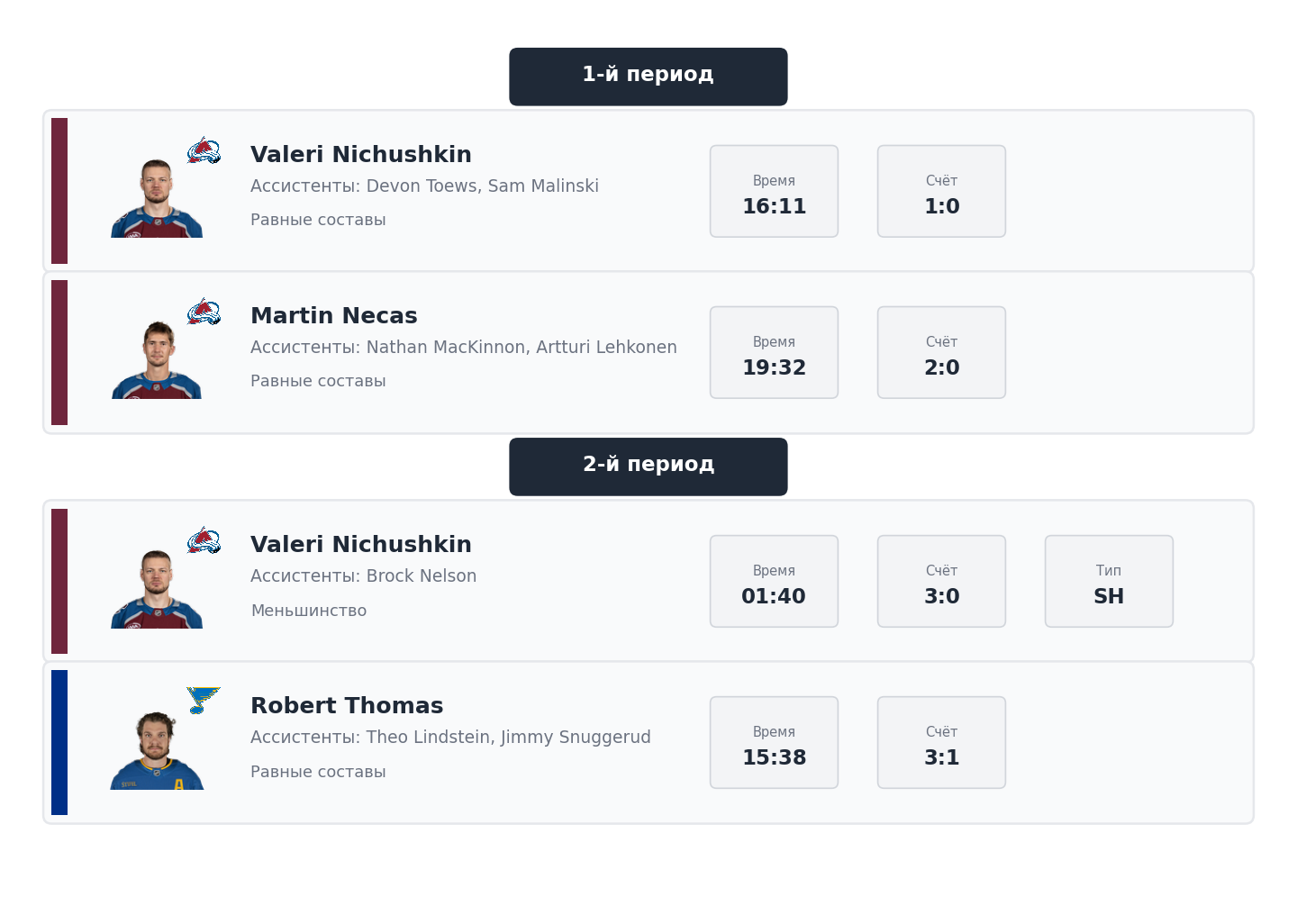Click the 16:11 time box
The height and width of the screenshot is (924, 1297).
tap(774, 192)
